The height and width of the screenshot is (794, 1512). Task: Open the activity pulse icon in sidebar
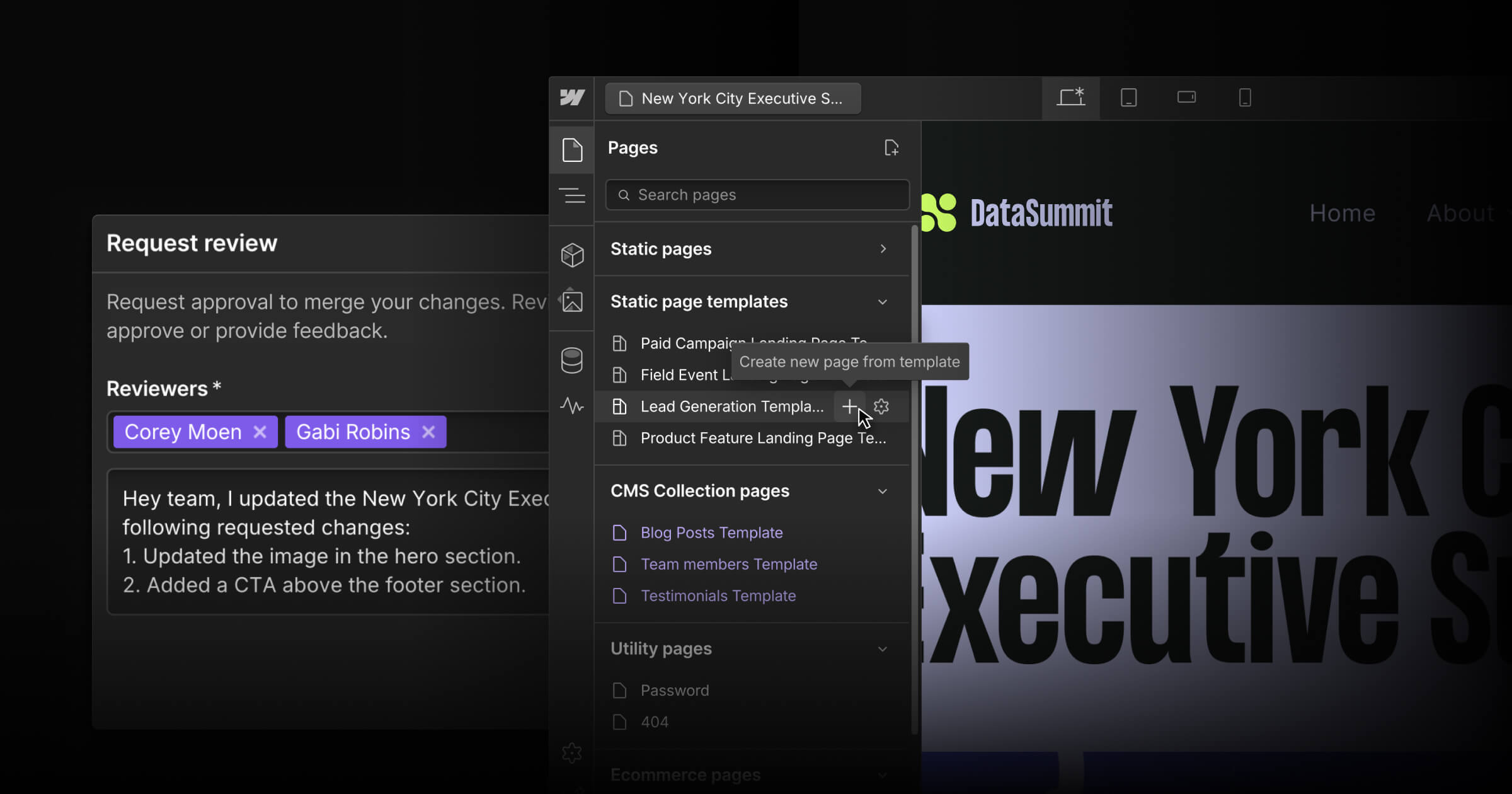[572, 405]
